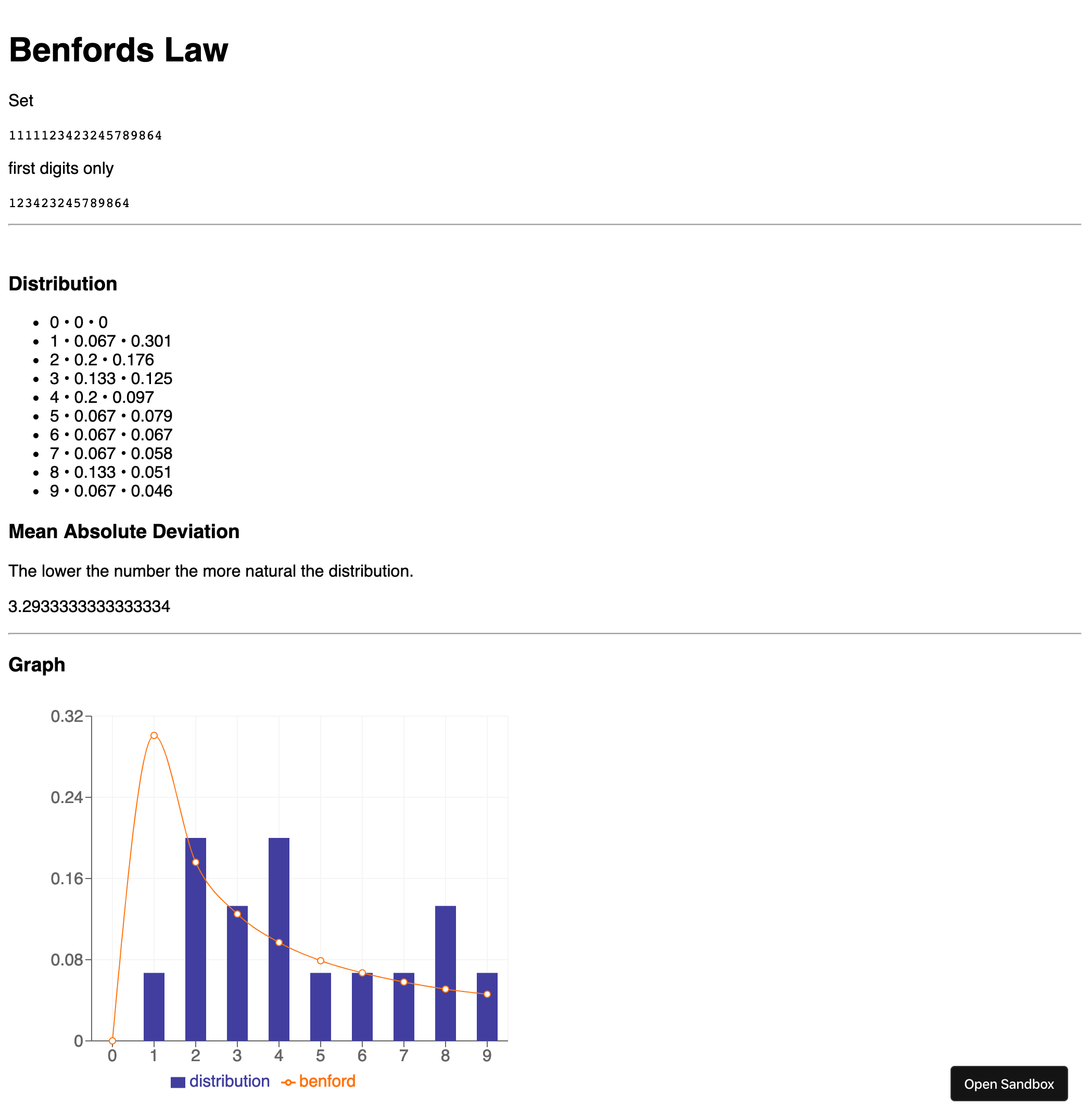Select list row 1 • 0.067 • 0.301

111,341
